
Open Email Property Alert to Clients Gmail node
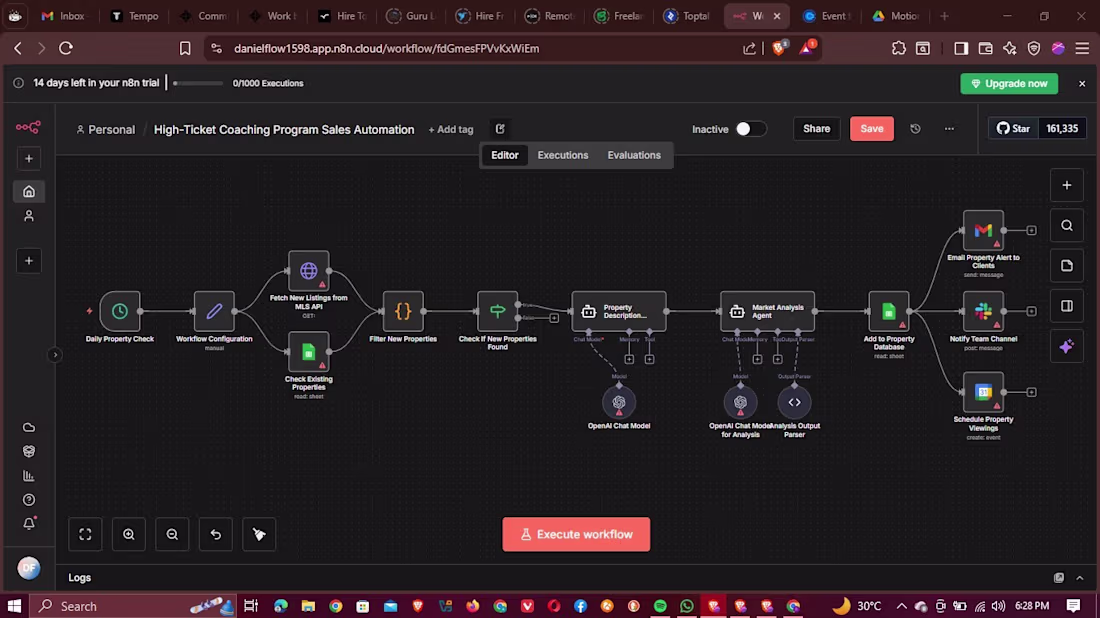pos(984,230)
